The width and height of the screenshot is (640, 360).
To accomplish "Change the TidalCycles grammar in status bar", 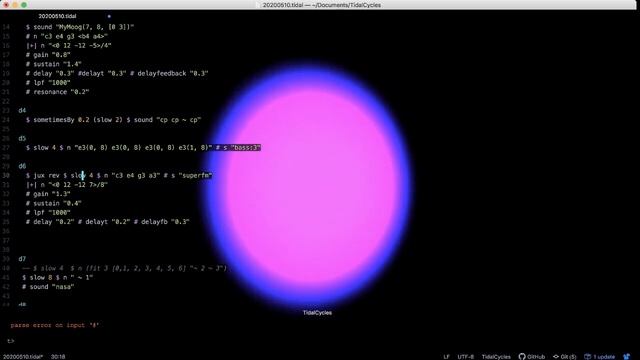I will (x=496, y=356).
